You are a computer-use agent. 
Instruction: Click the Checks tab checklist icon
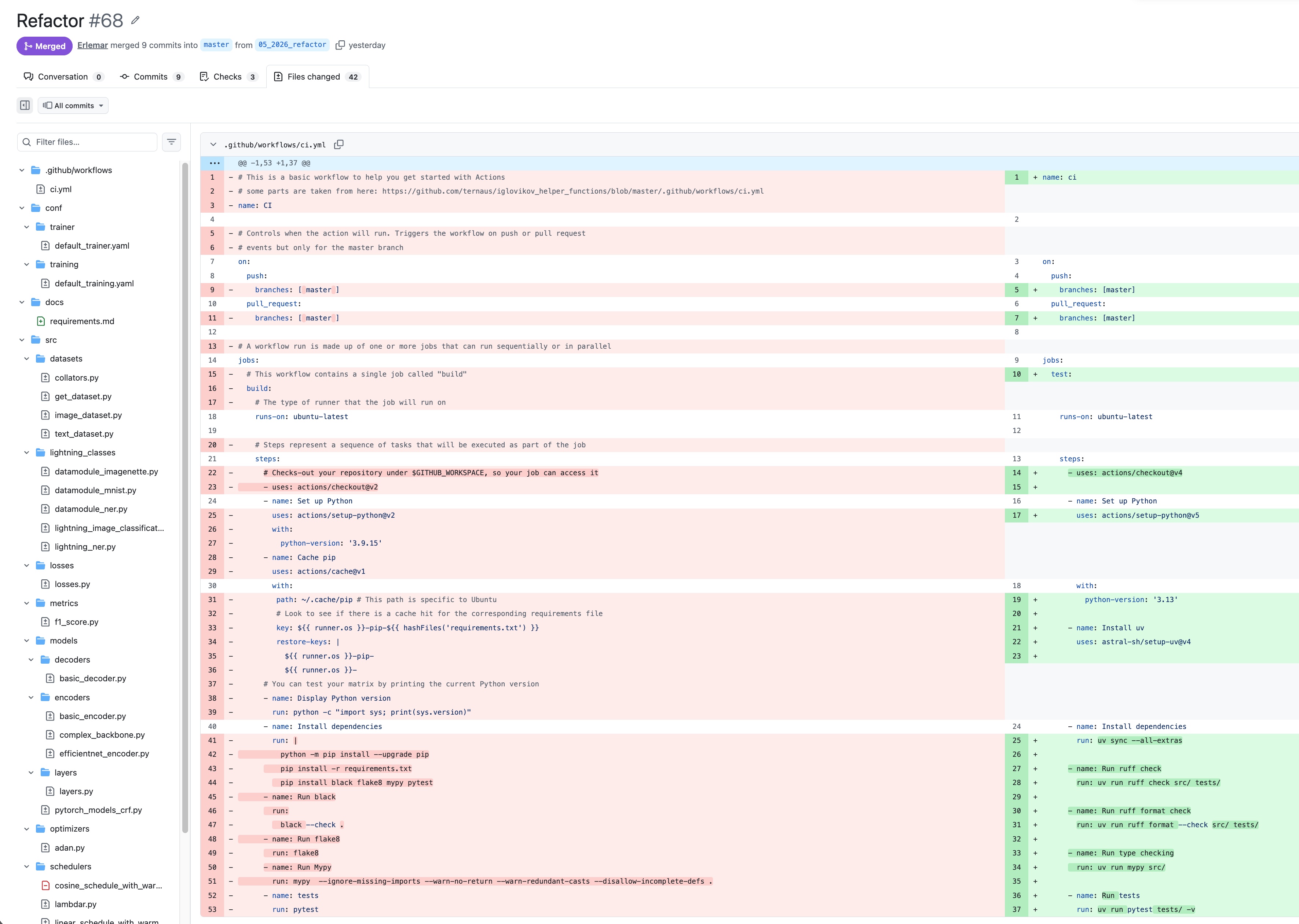(204, 76)
